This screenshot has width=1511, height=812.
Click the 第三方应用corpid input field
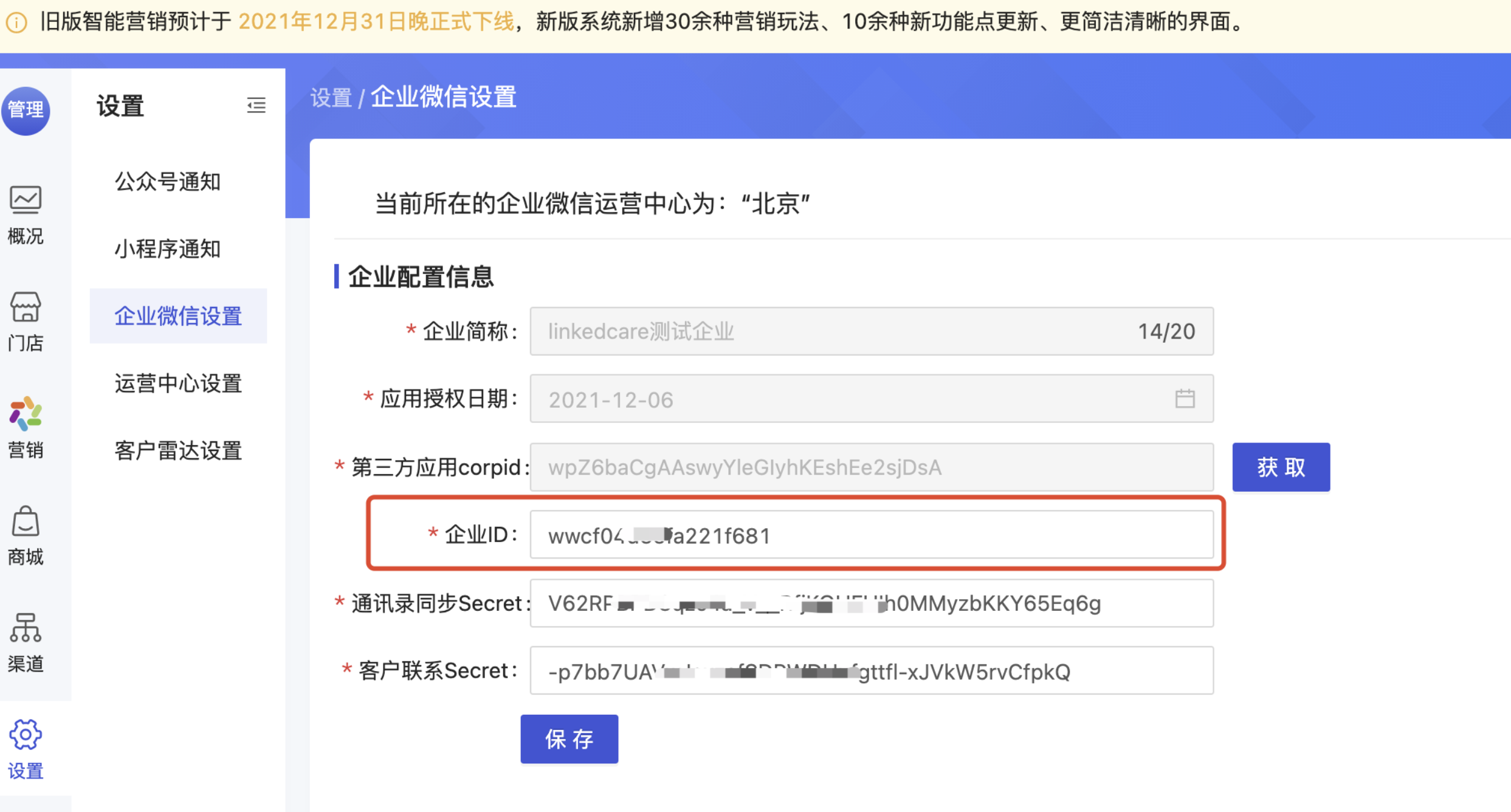click(872, 467)
